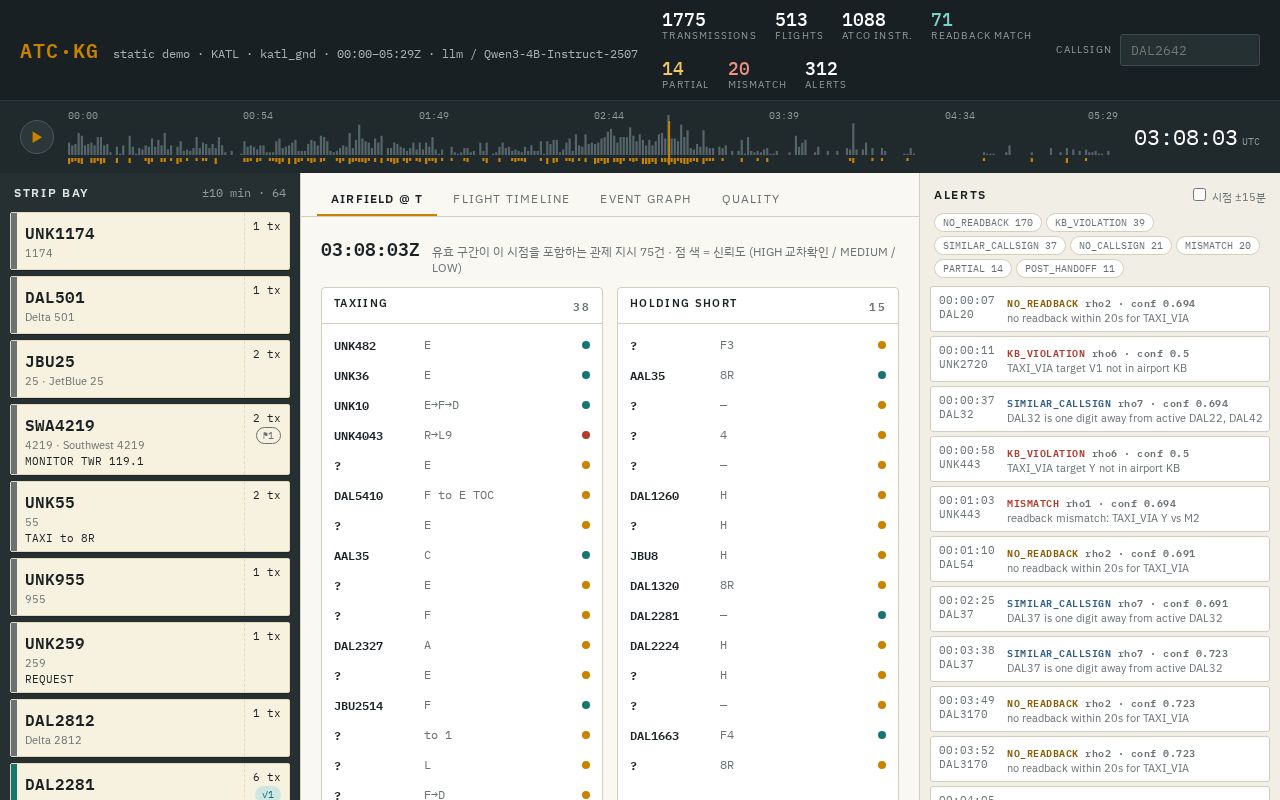Click the orange confidence dot for DAL5410

[x=586, y=495]
